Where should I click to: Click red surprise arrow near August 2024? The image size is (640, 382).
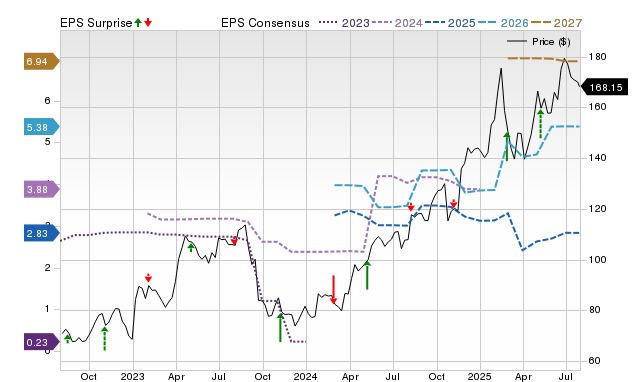pos(411,207)
